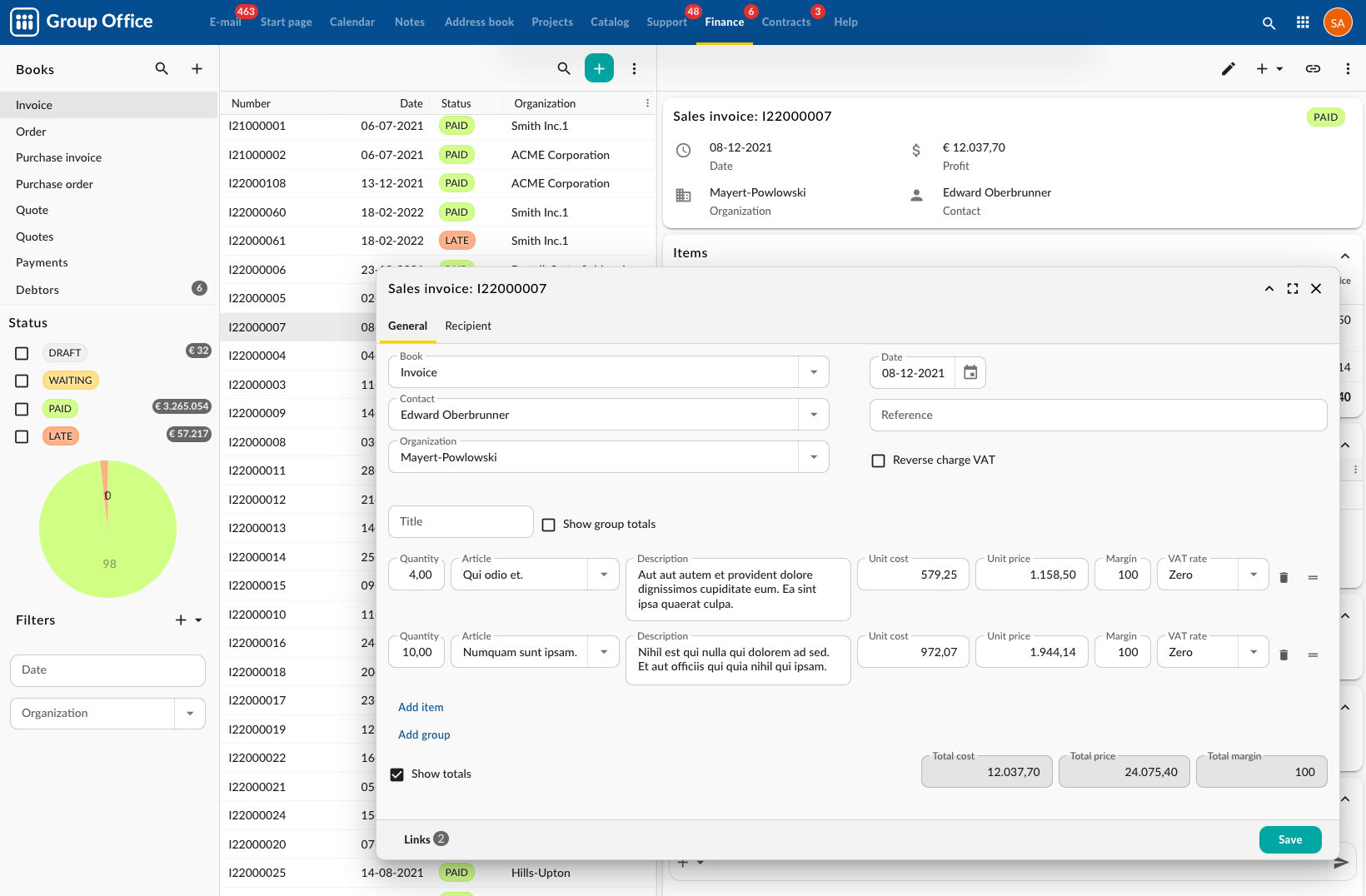This screenshot has height=896, width=1366.
Task: Click the organization building icon
Action: [x=683, y=196]
